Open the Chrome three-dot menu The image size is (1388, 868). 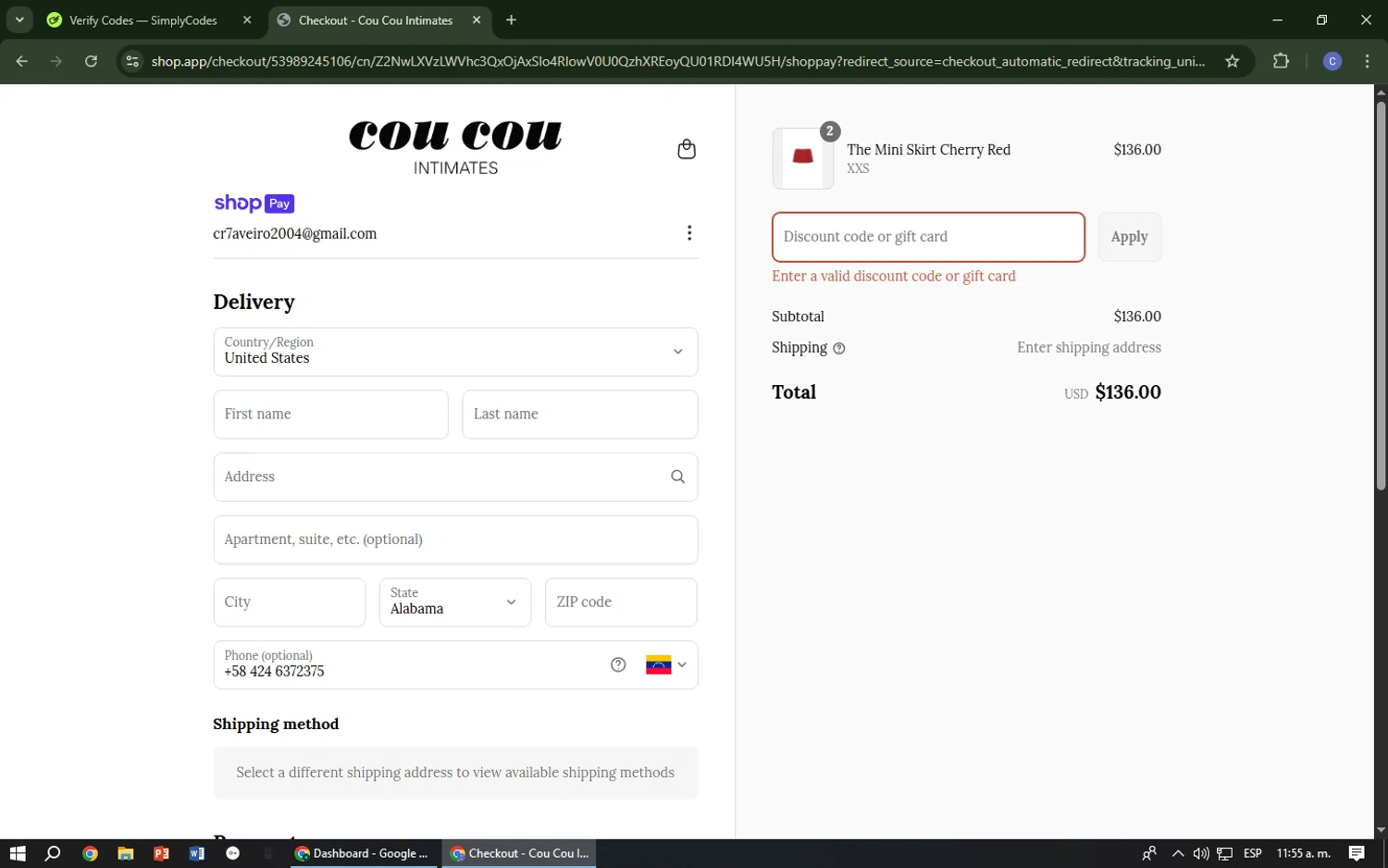coord(1367,61)
